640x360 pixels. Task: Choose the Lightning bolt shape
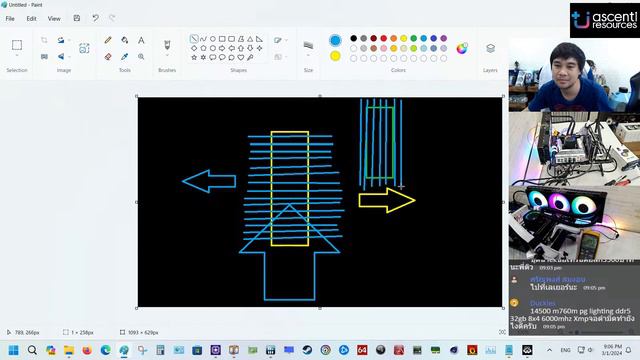[x=250, y=58]
